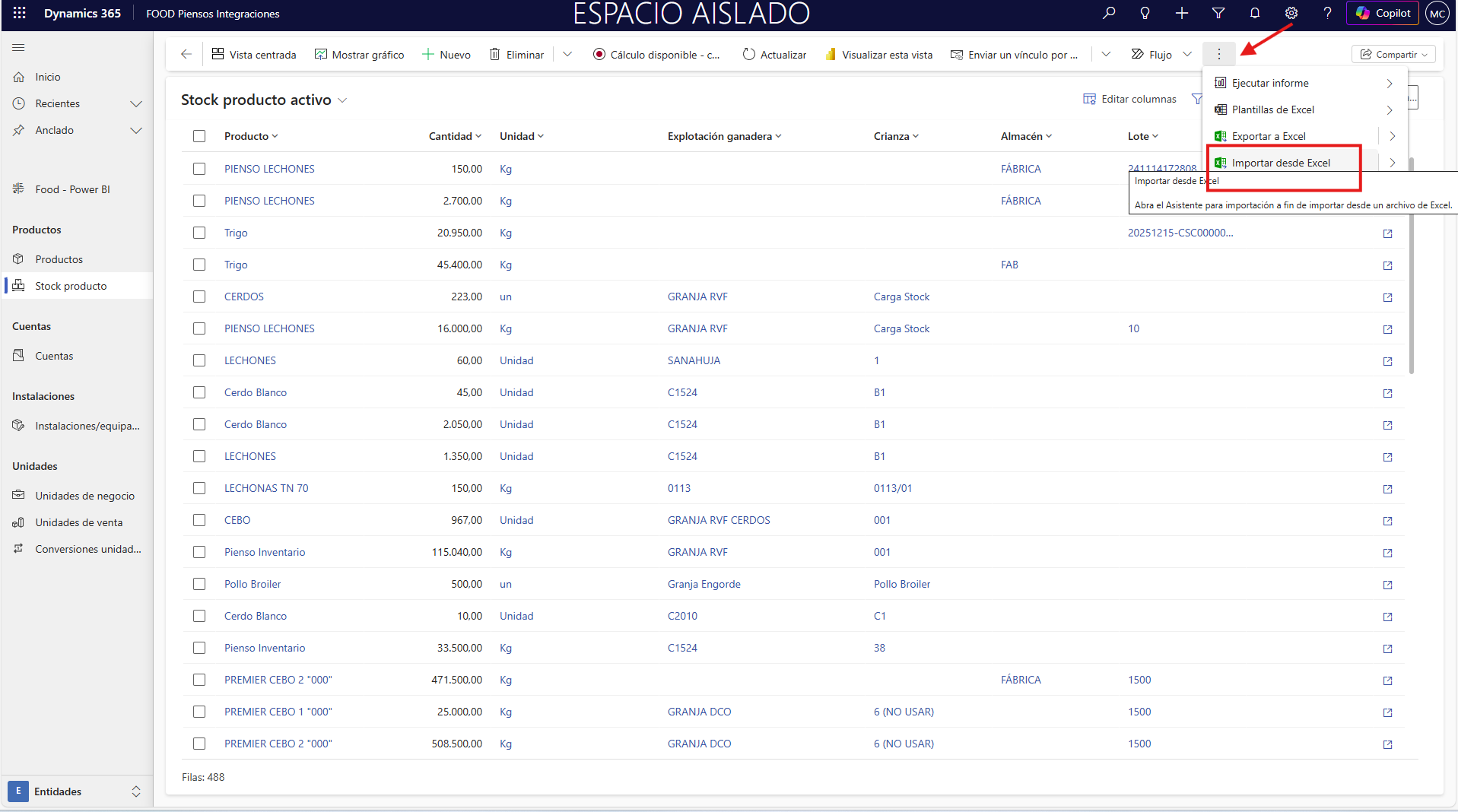Image resolution: width=1458 pixels, height=812 pixels.
Task: Open the vertical ellipsis overflow menu
Action: click(x=1218, y=54)
